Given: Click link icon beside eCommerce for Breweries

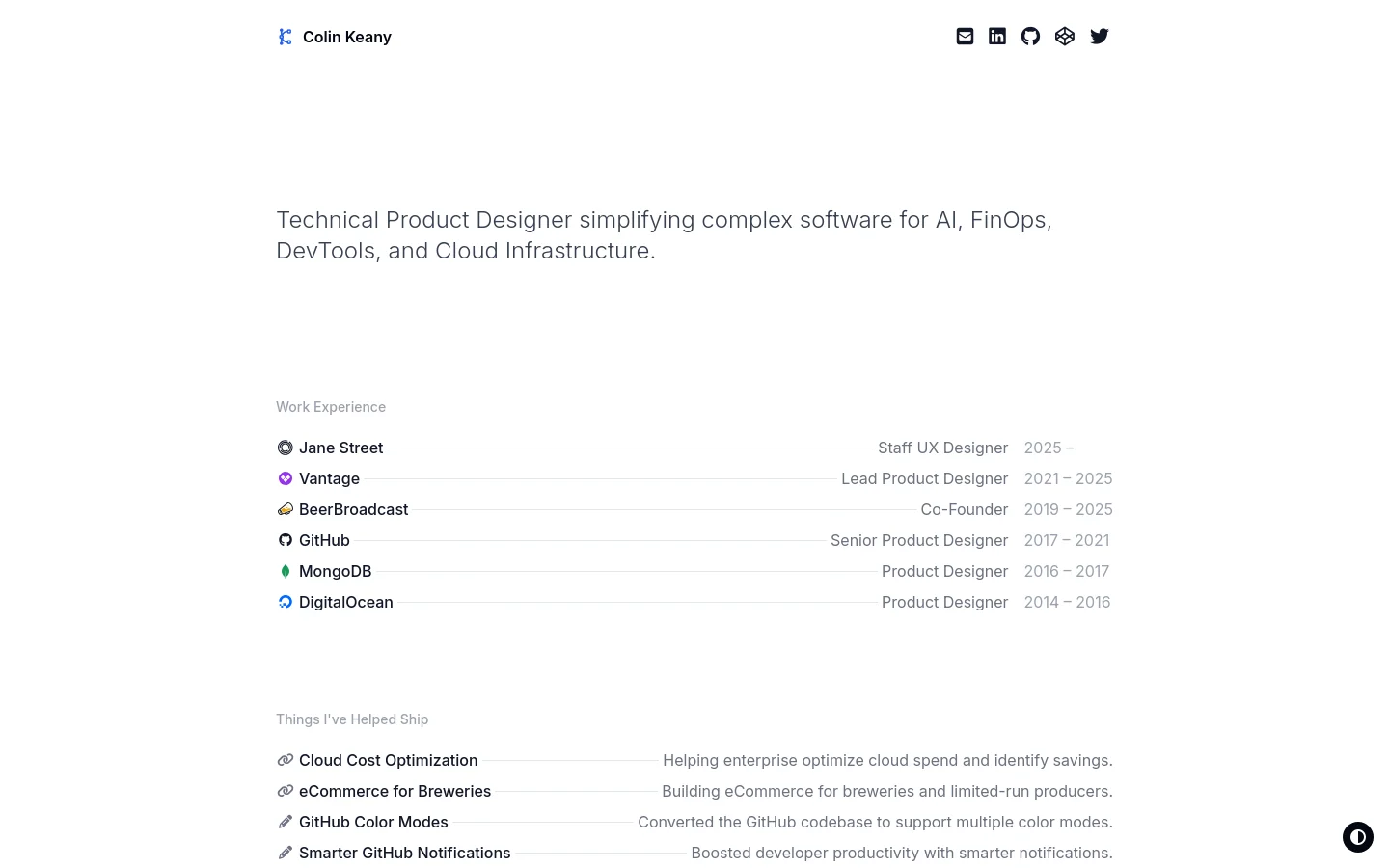Looking at the screenshot, I should click(x=286, y=791).
